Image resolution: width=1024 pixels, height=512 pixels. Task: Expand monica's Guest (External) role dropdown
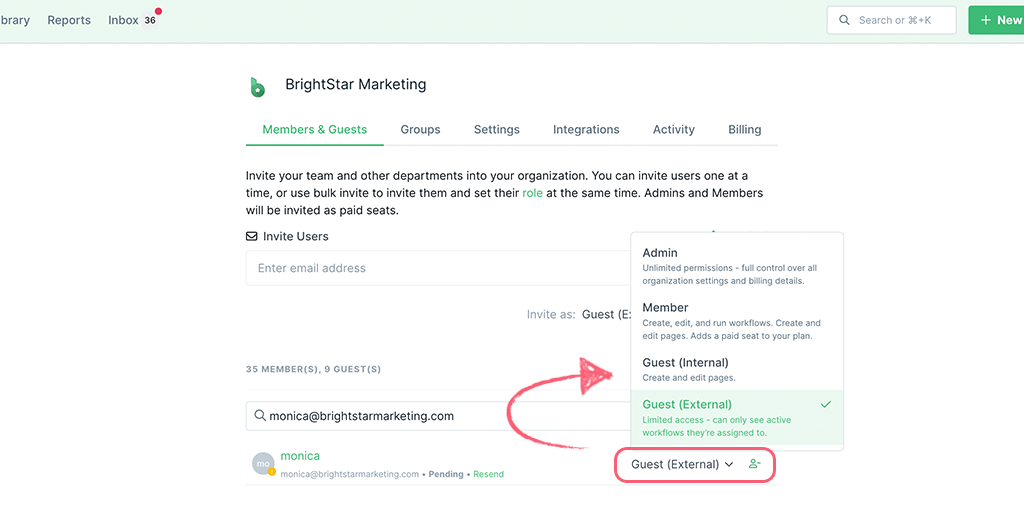click(x=682, y=464)
